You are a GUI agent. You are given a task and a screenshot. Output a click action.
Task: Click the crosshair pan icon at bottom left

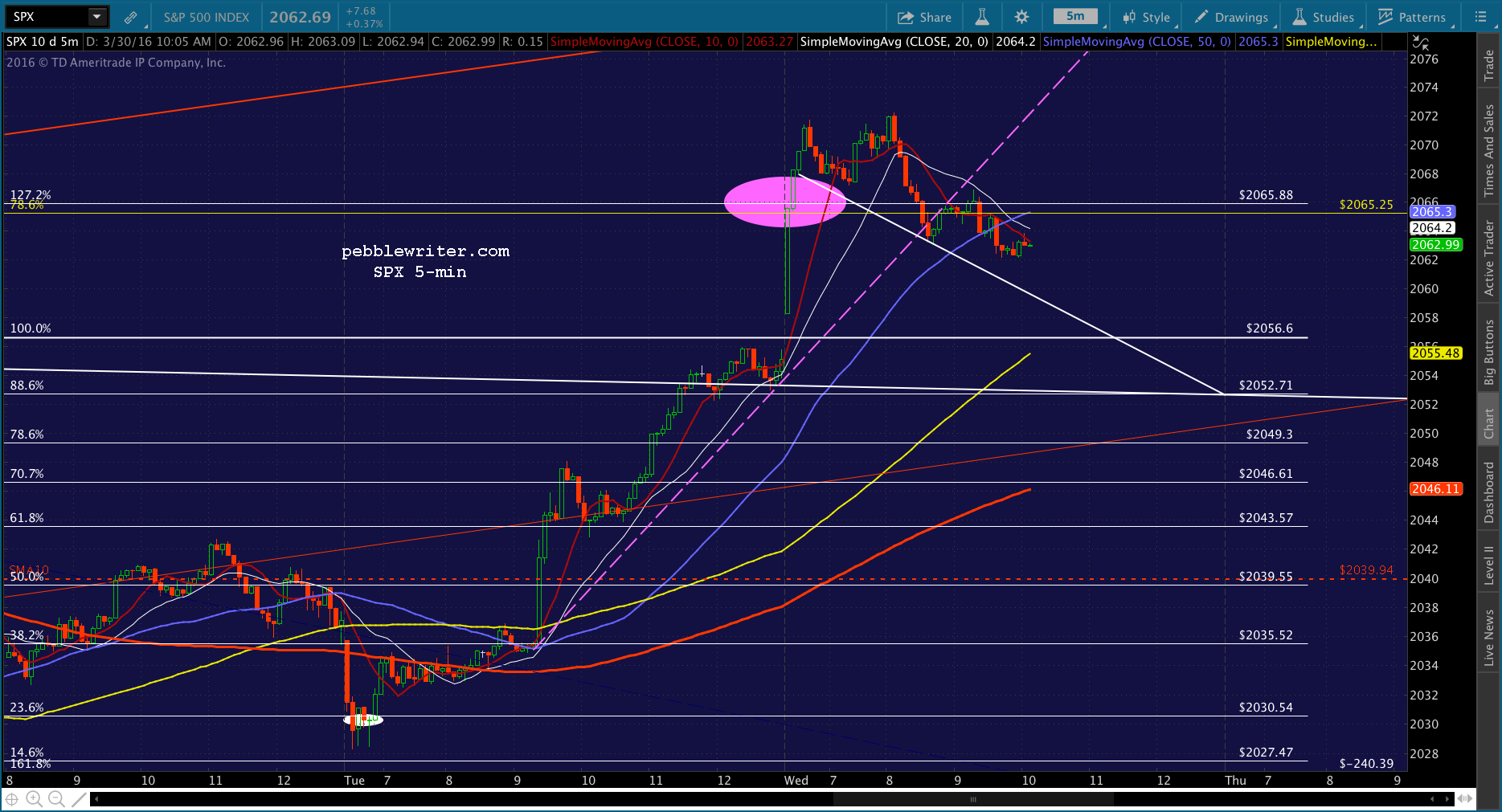(x=12, y=799)
